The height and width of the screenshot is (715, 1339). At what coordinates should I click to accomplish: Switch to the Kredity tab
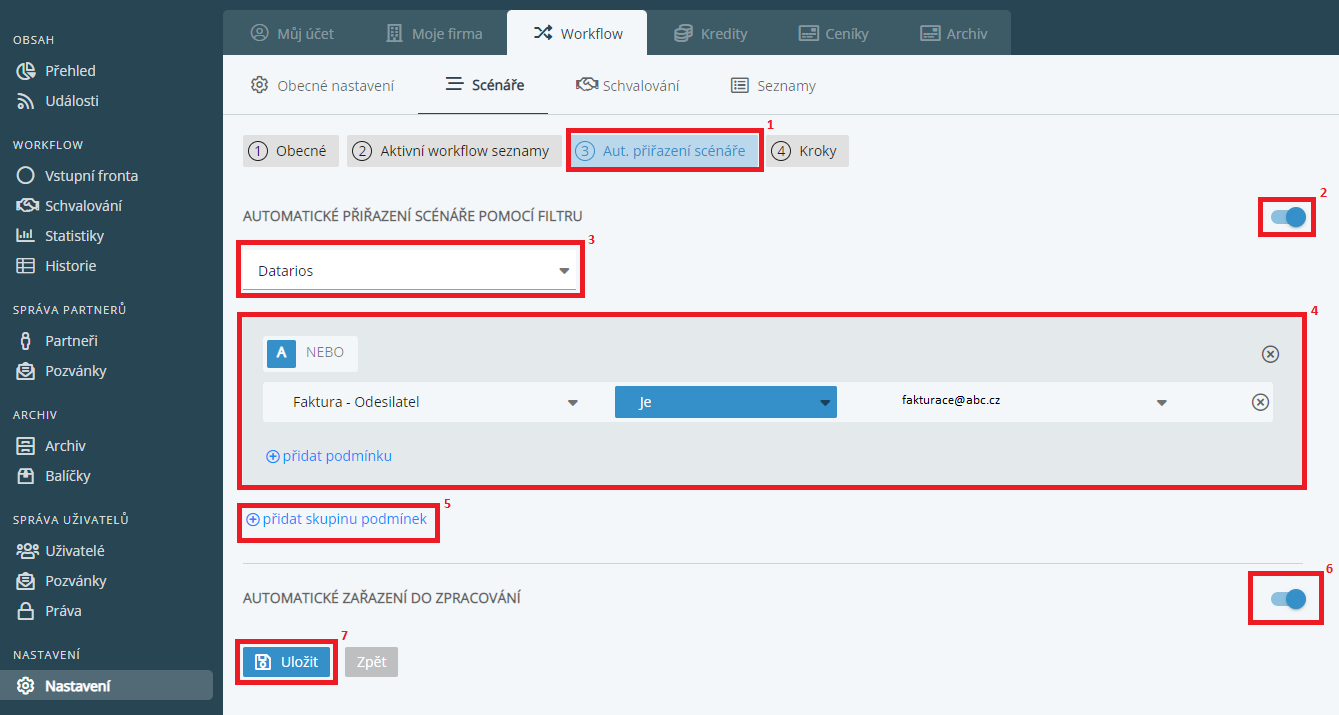711,33
